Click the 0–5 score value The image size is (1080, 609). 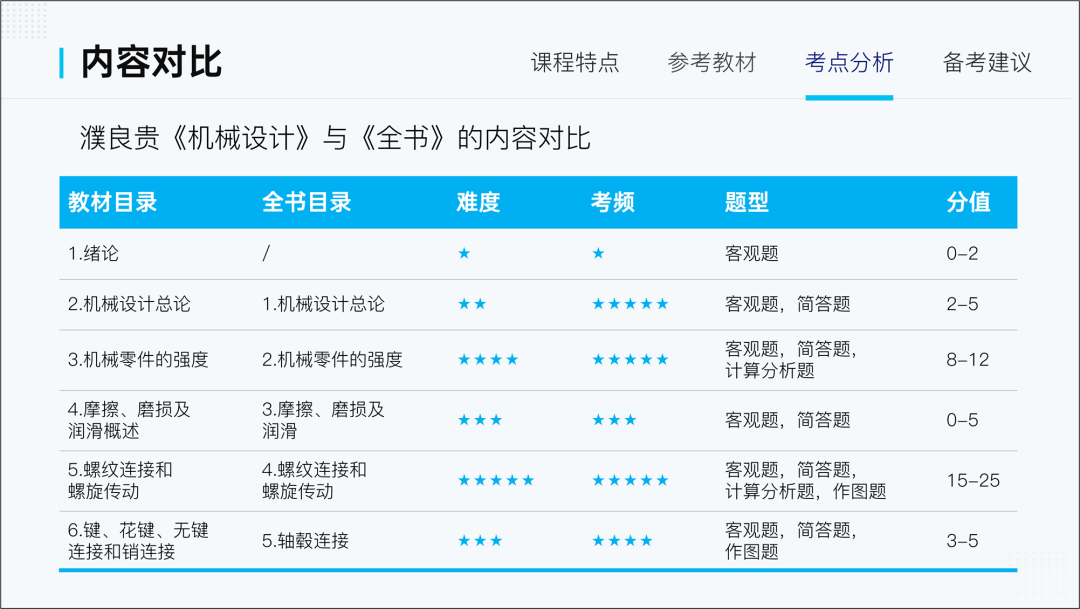click(962, 420)
